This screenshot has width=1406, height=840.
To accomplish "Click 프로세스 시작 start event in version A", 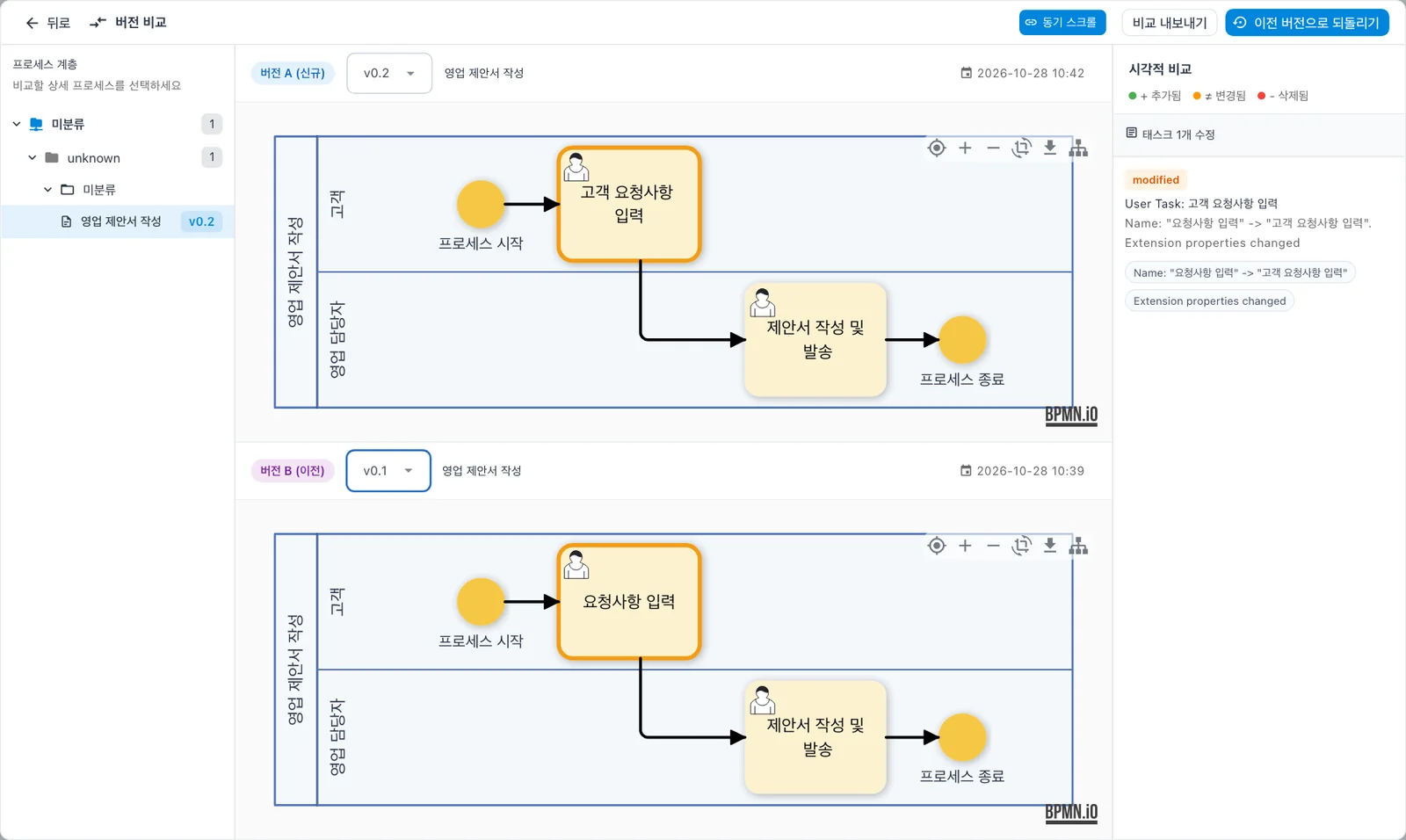I will [x=481, y=204].
